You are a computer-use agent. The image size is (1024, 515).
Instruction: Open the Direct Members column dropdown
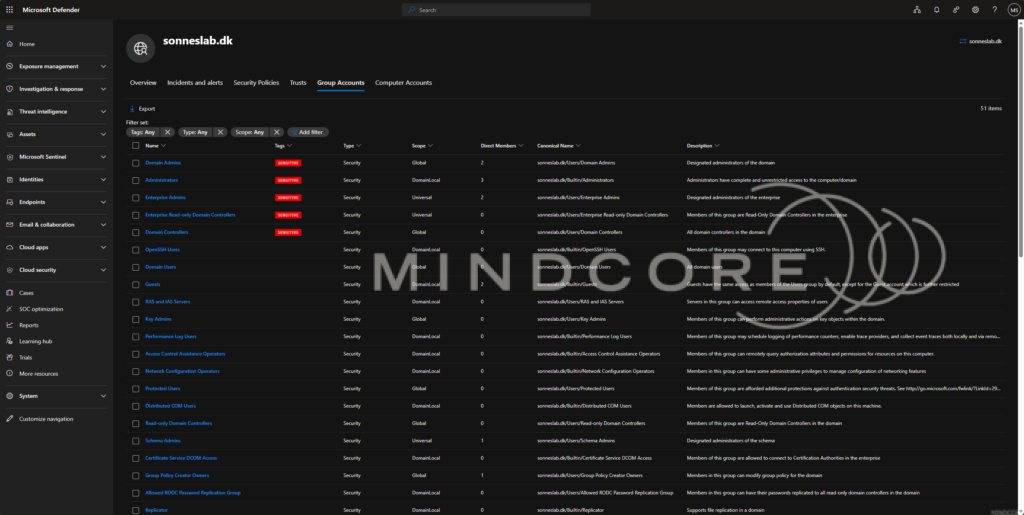520,146
